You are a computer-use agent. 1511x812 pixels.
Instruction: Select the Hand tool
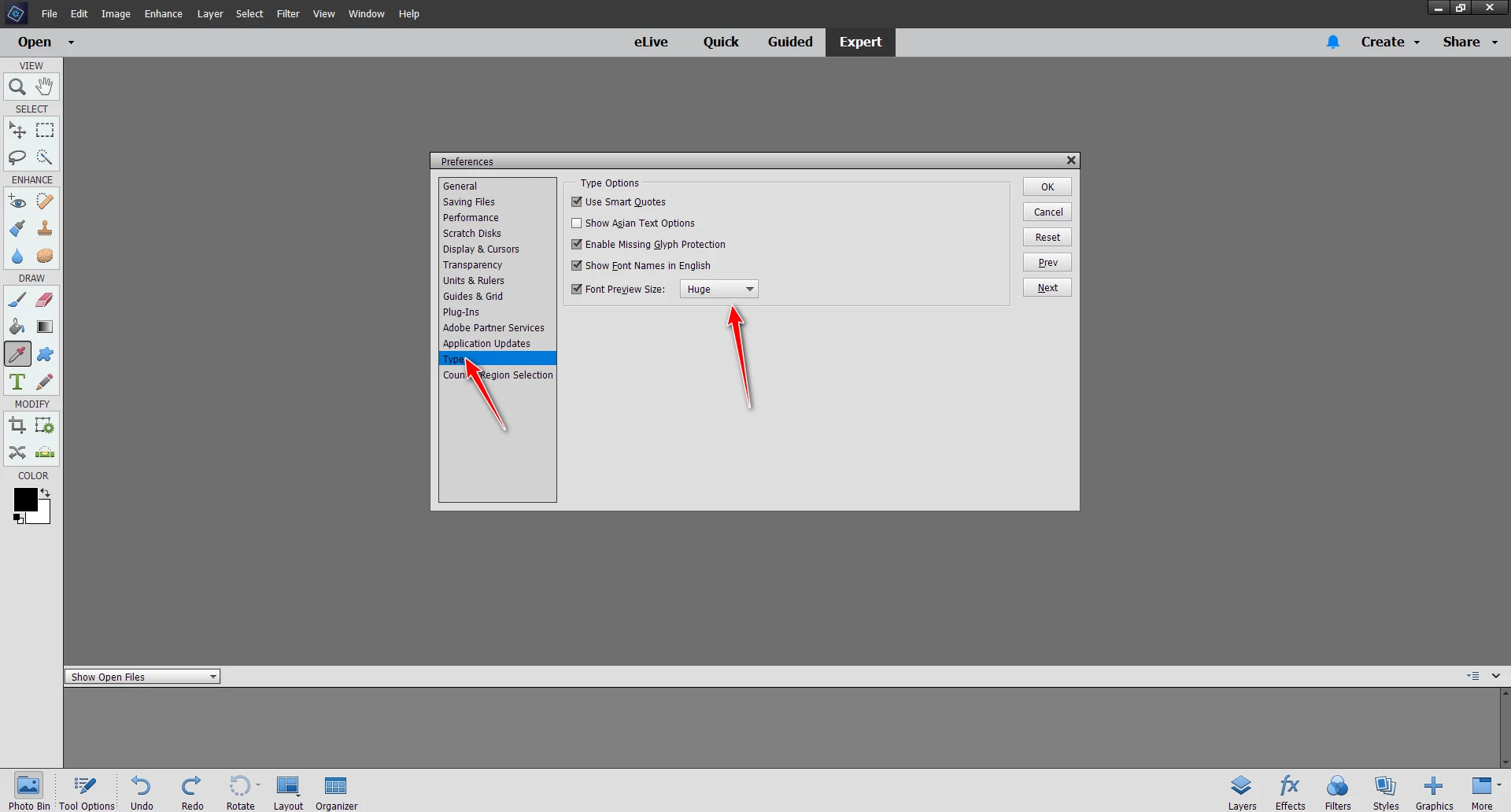click(45, 87)
